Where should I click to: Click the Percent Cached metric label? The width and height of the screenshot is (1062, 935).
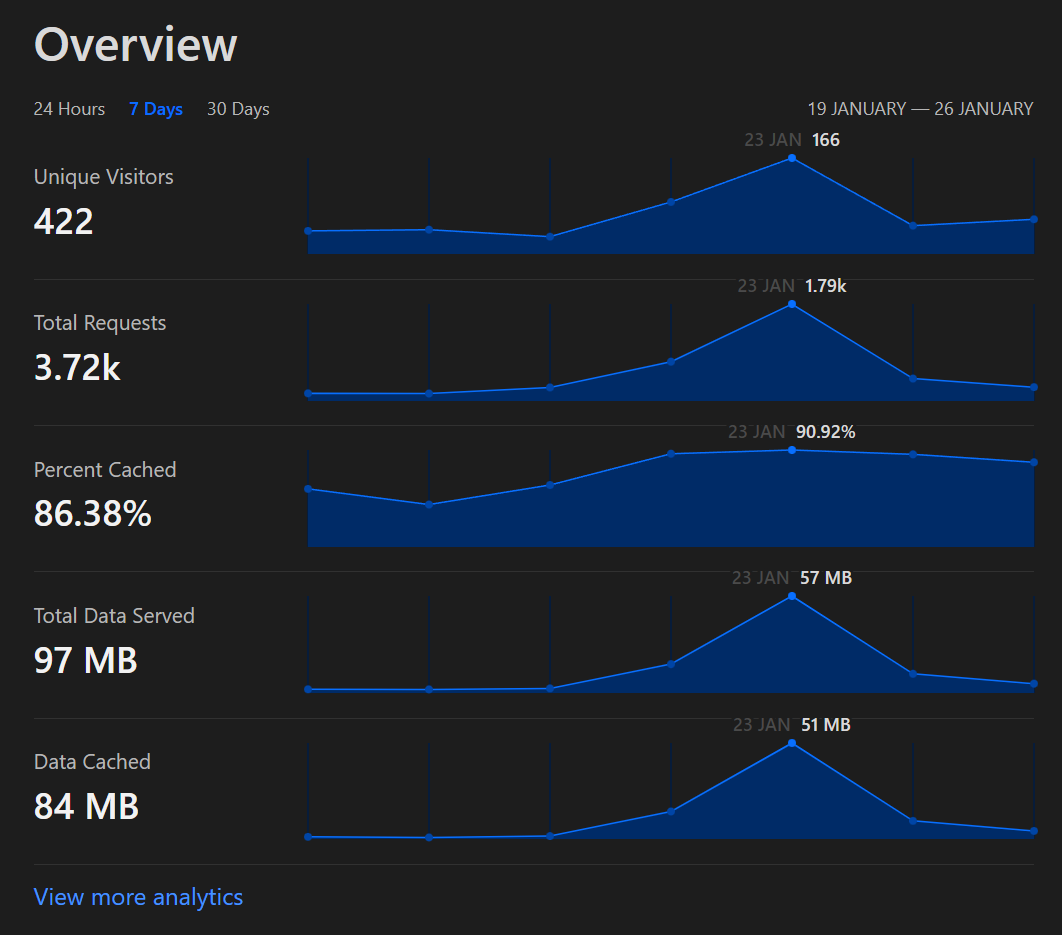tap(105, 470)
